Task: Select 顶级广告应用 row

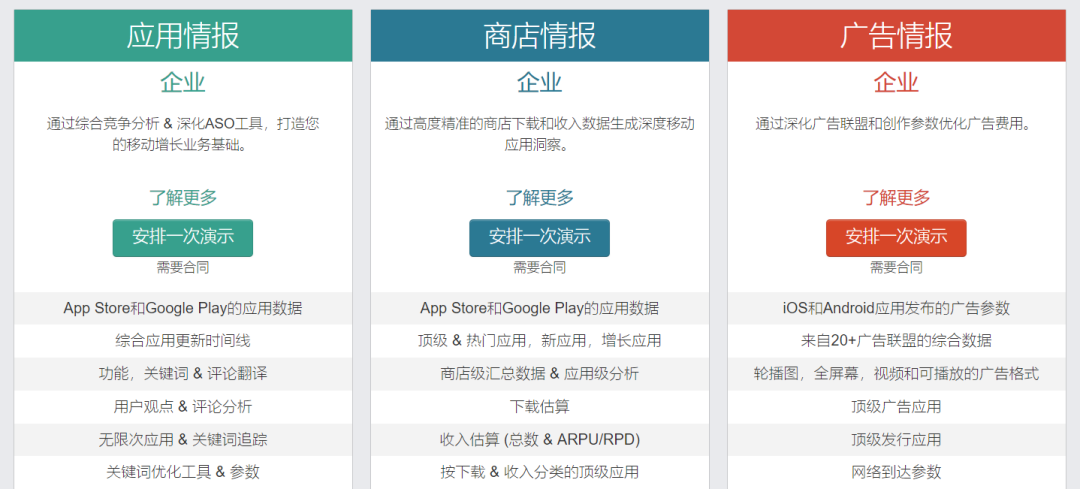Action: pos(897,407)
